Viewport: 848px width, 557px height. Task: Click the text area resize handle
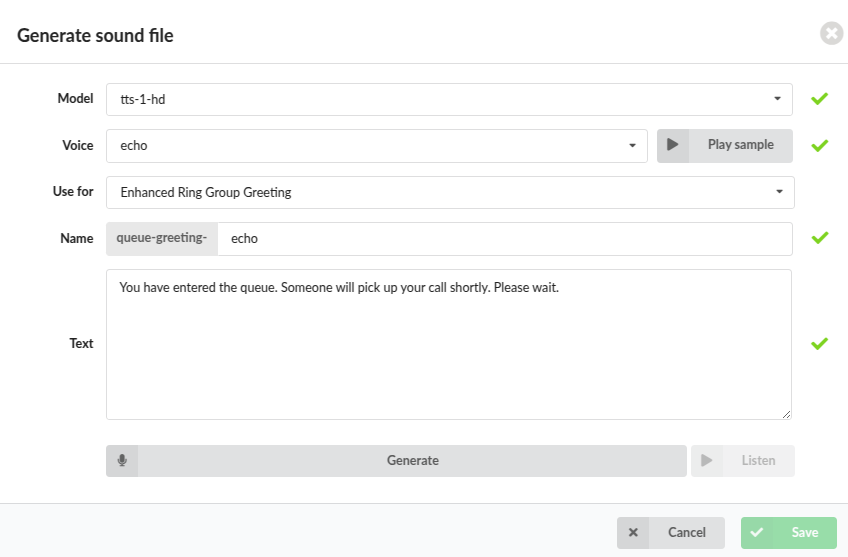786,414
